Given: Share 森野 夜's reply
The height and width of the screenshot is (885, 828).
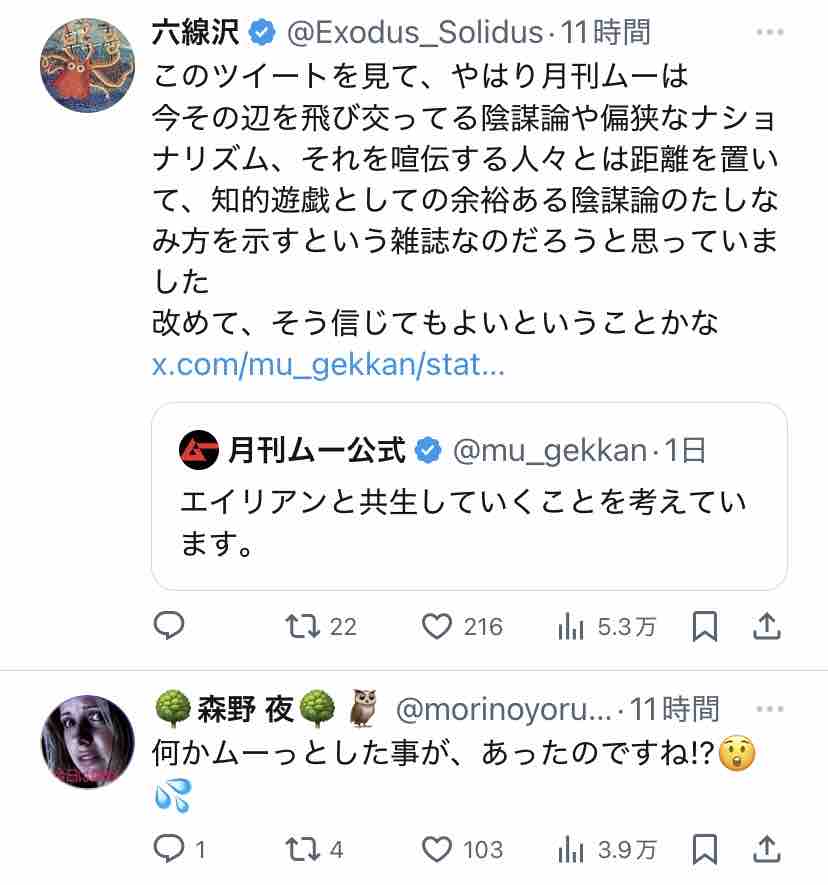Looking at the screenshot, I should click(x=766, y=849).
